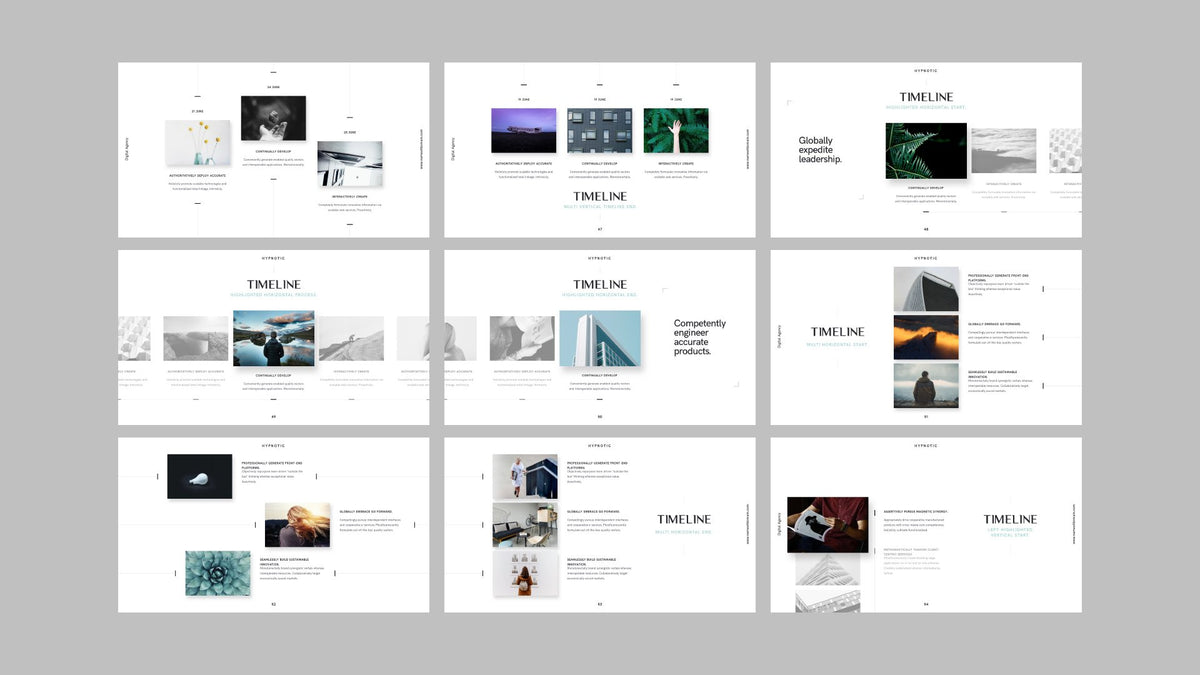Click the person facing lake photo

point(274,338)
